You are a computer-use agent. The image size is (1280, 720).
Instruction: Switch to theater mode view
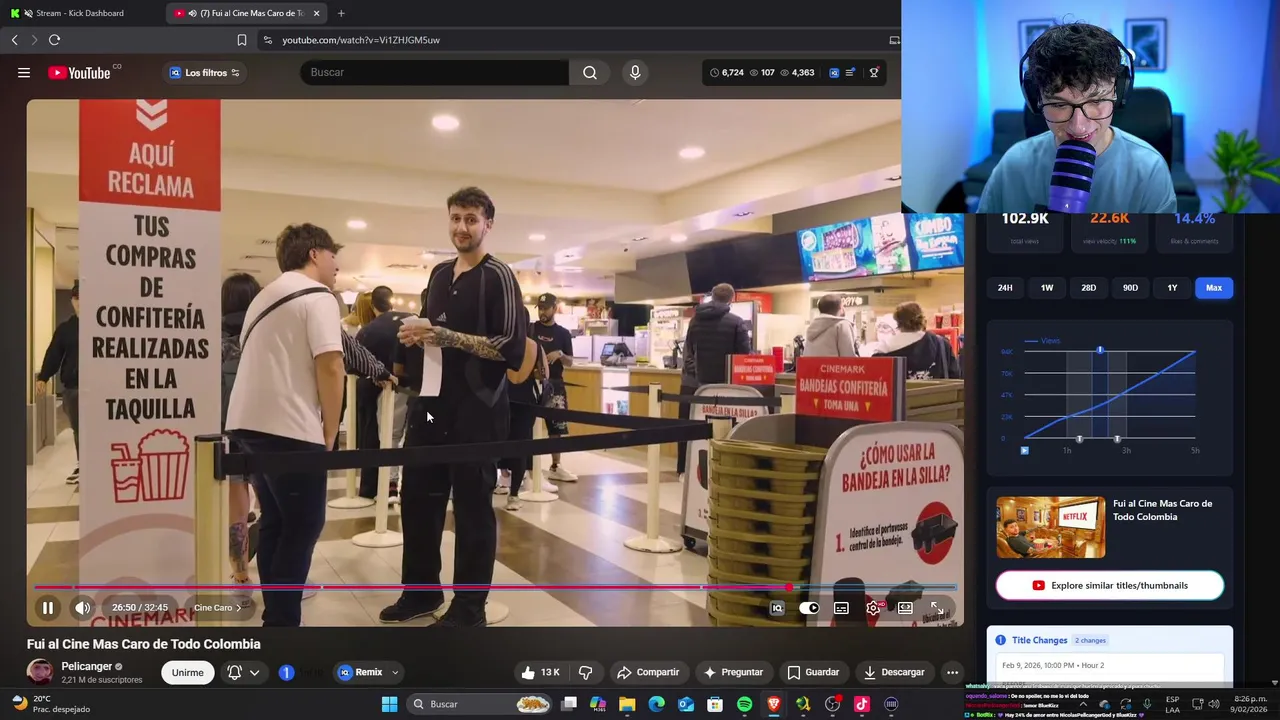tap(905, 608)
